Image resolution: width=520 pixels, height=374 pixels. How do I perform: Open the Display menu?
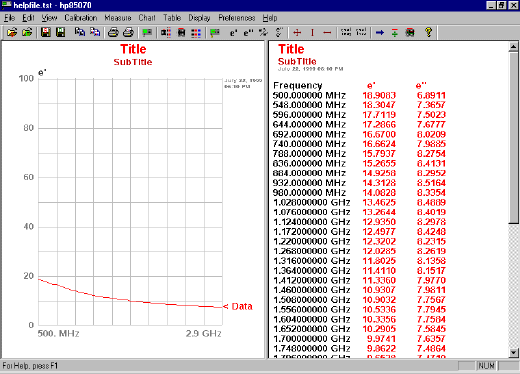pos(199,18)
